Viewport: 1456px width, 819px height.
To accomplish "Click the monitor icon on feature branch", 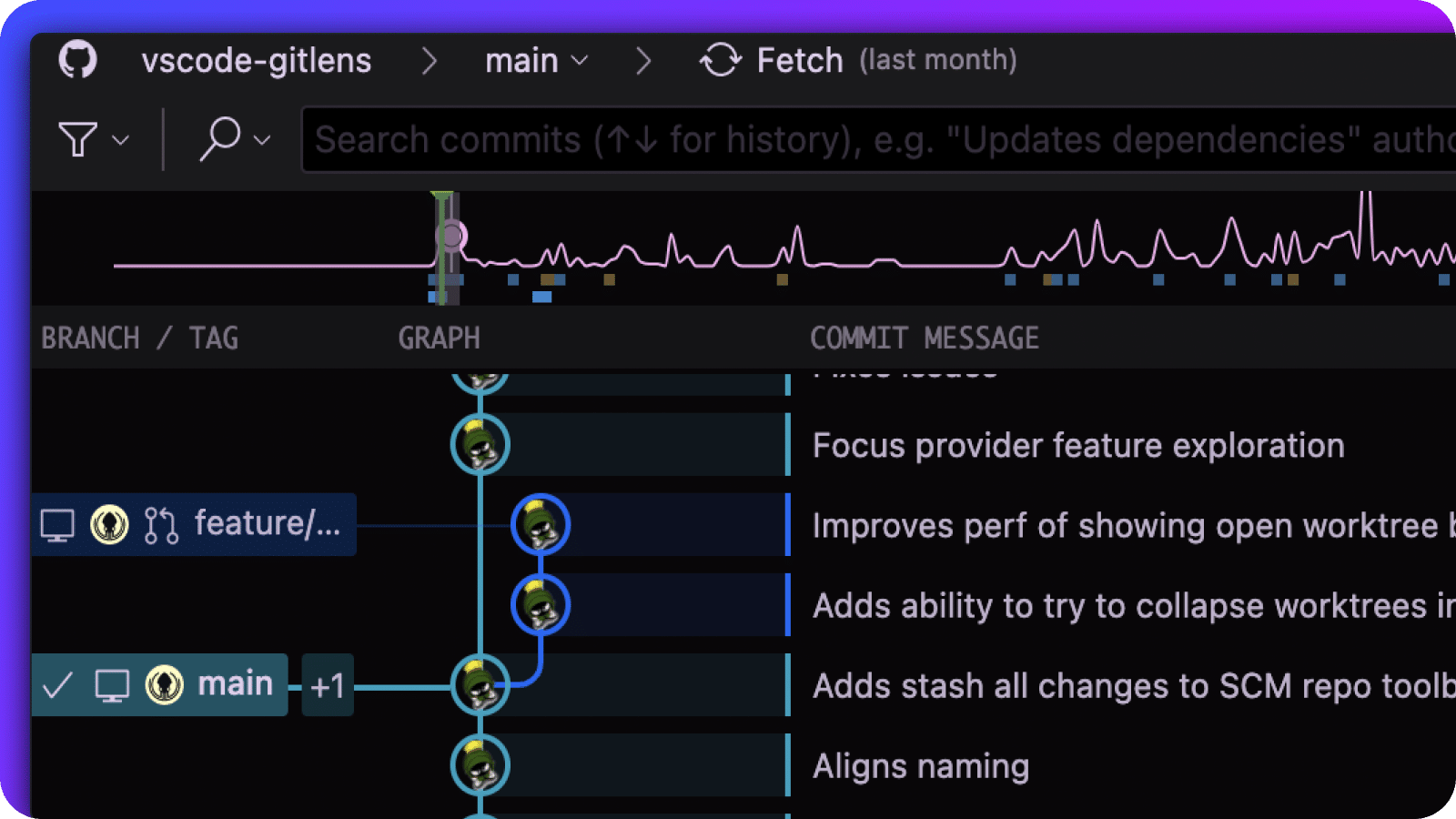I will point(57,525).
